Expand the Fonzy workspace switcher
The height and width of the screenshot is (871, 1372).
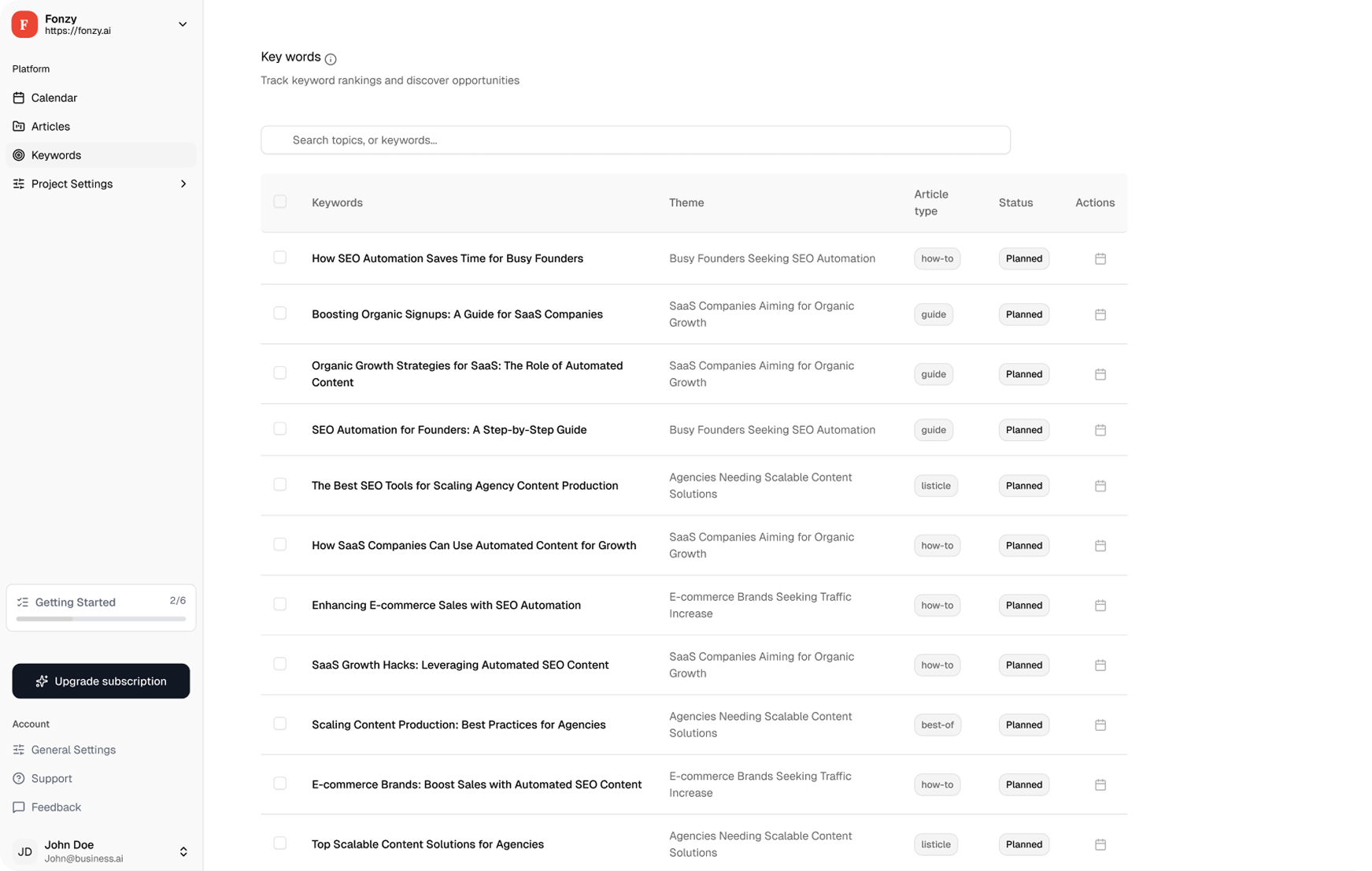point(183,24)
